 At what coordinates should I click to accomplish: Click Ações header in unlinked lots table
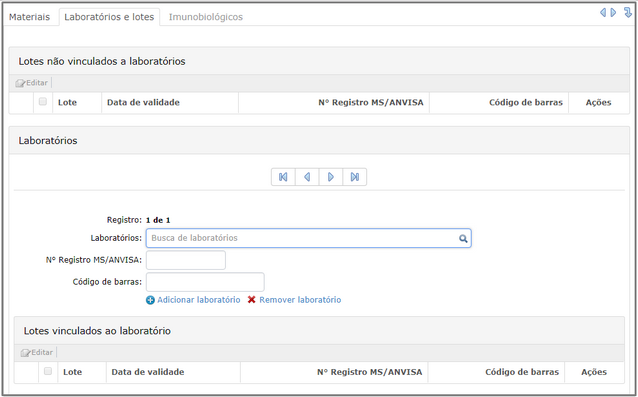pos(599,103)
